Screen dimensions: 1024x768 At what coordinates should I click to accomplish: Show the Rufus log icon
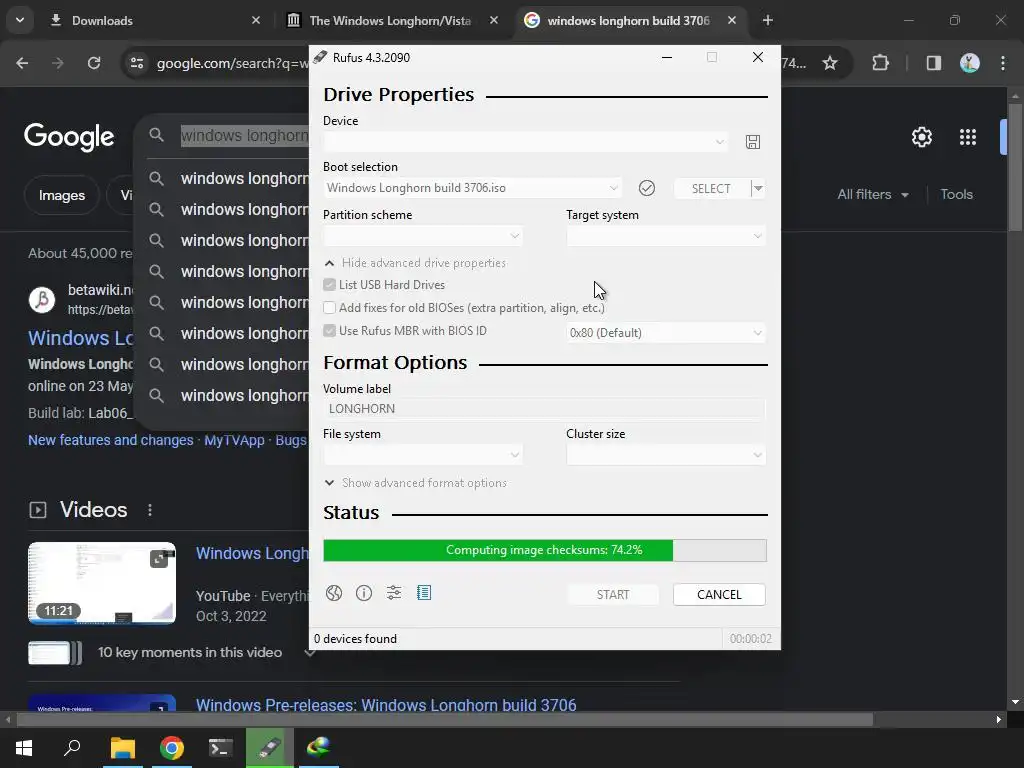coord(424,593)
